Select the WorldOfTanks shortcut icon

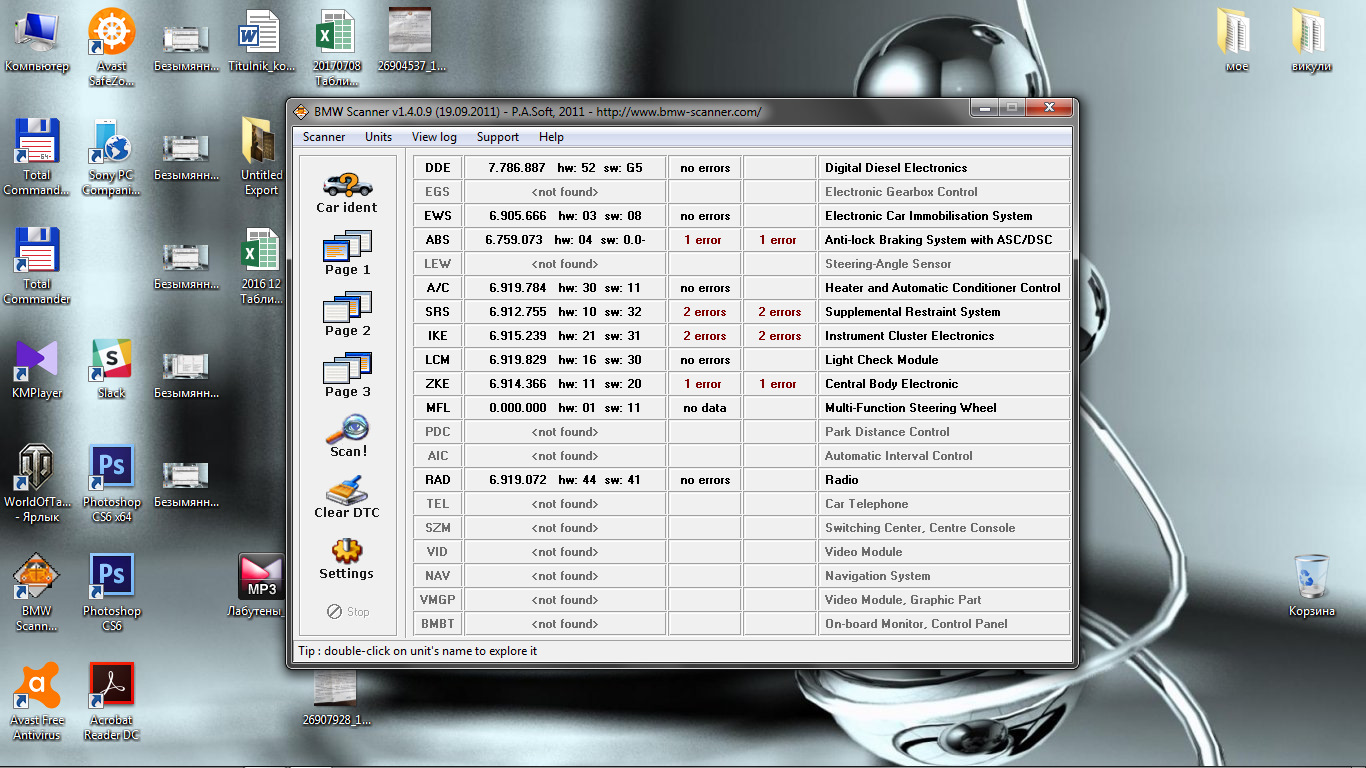[x=37, y=484]
